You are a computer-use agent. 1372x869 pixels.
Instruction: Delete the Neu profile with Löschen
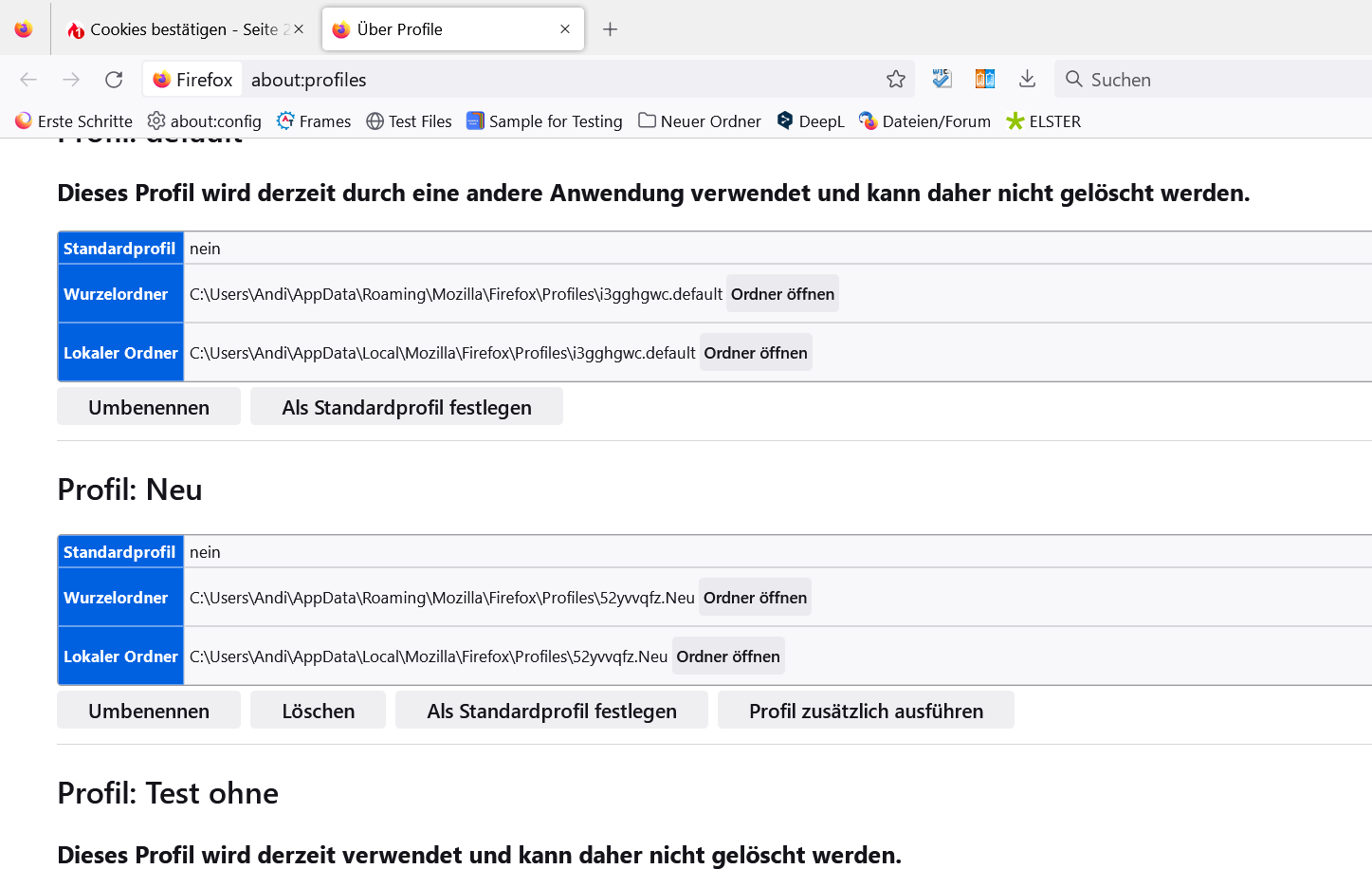[318, 711]
